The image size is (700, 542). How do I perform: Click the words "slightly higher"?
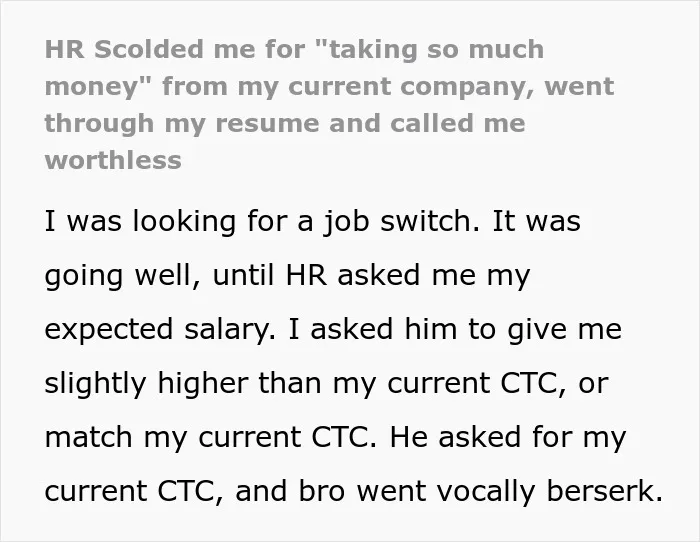pos(147,384)
